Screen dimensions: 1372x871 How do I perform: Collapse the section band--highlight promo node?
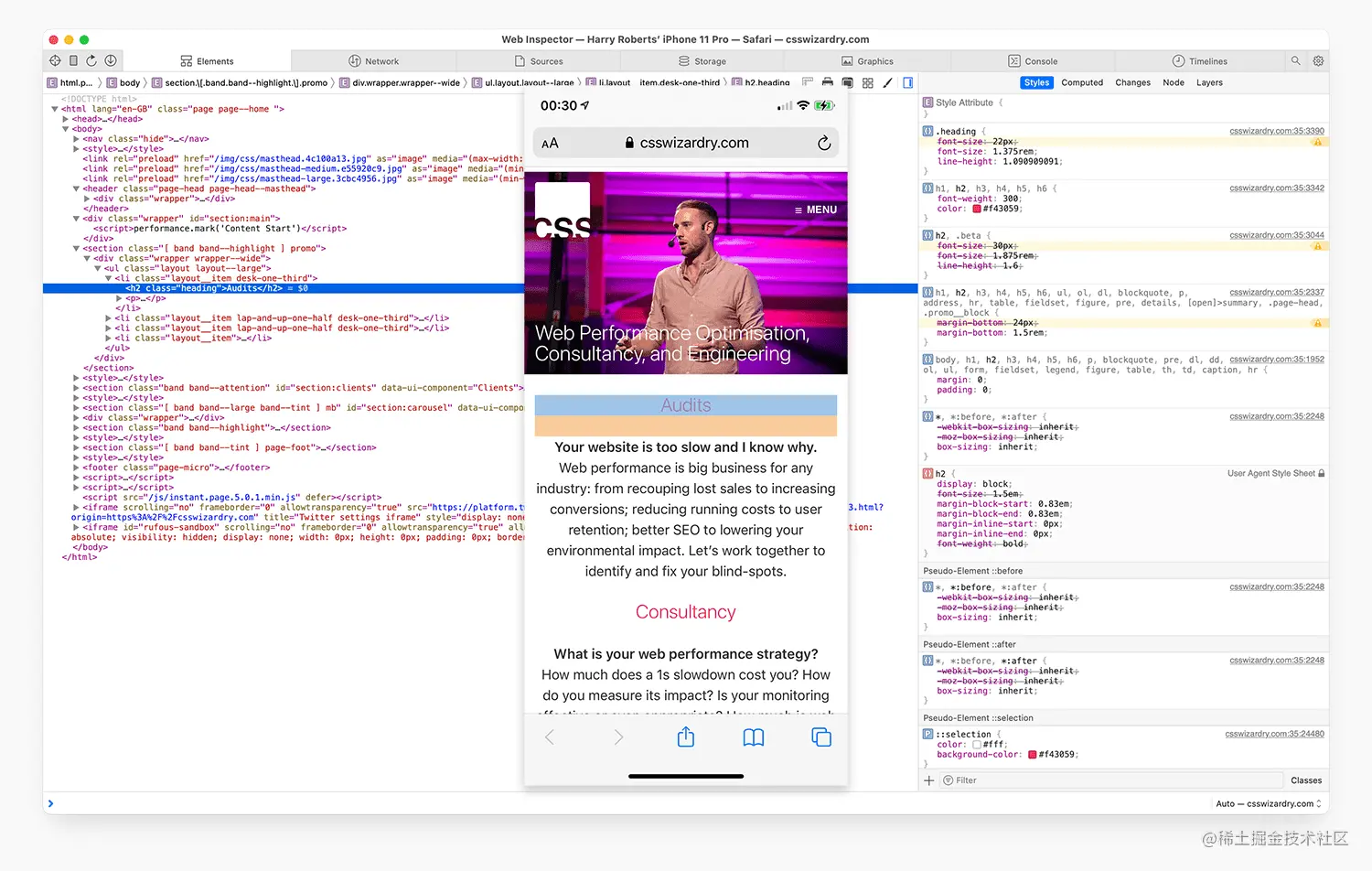tap(76, 249)
